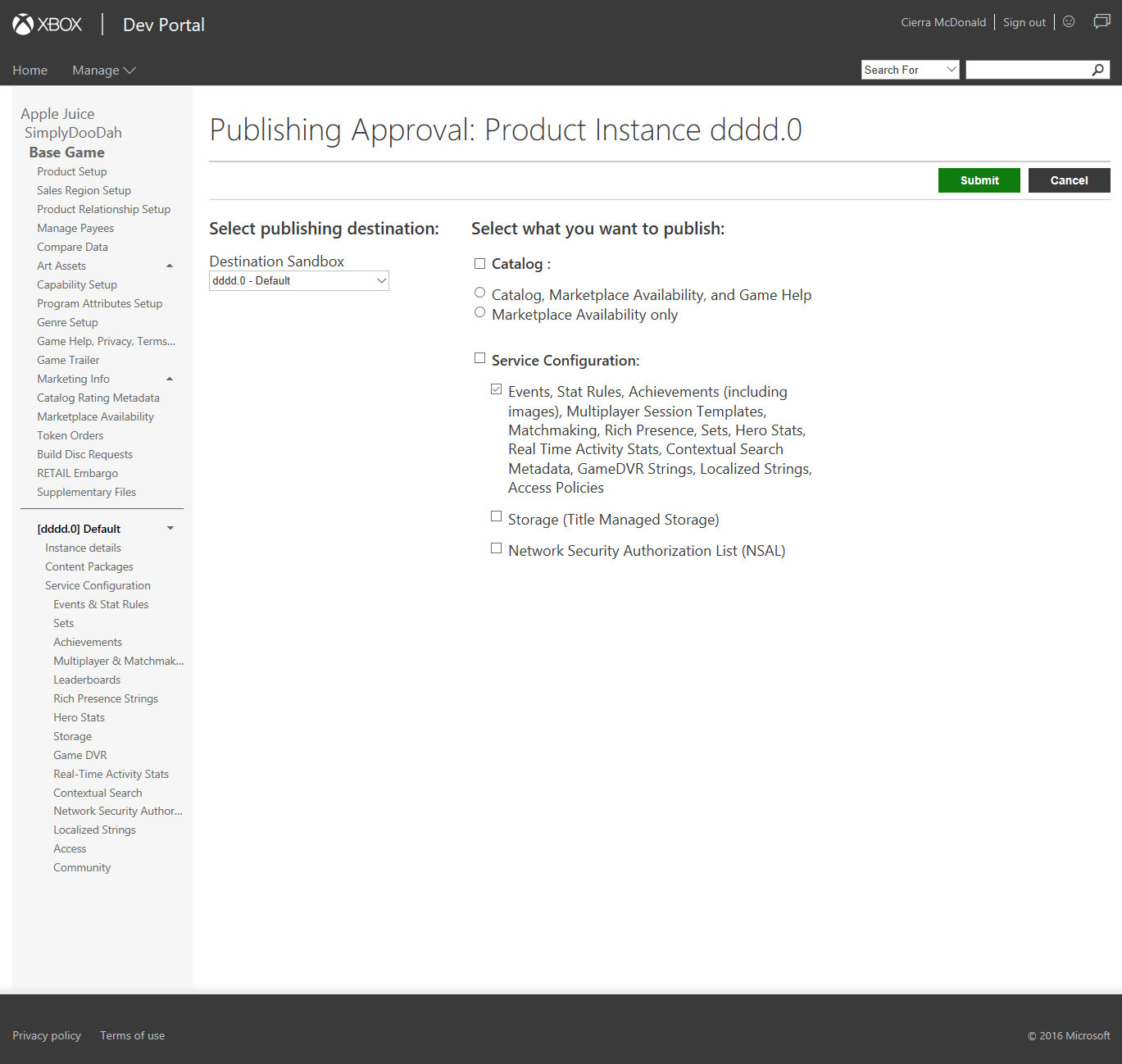Open Multiplayer & Matchmaking in sidebar
Screen dimensions: 1122x1064
[119, 661]
